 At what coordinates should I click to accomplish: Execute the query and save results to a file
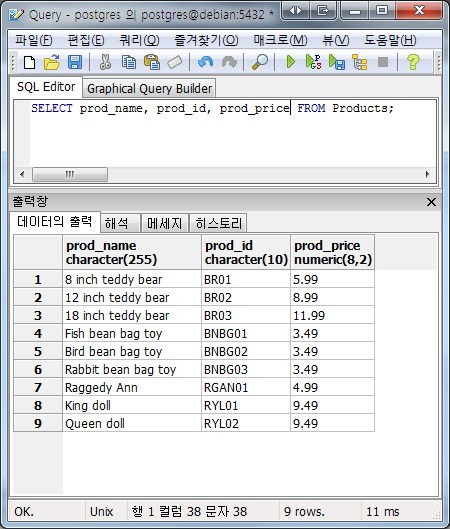337,62
